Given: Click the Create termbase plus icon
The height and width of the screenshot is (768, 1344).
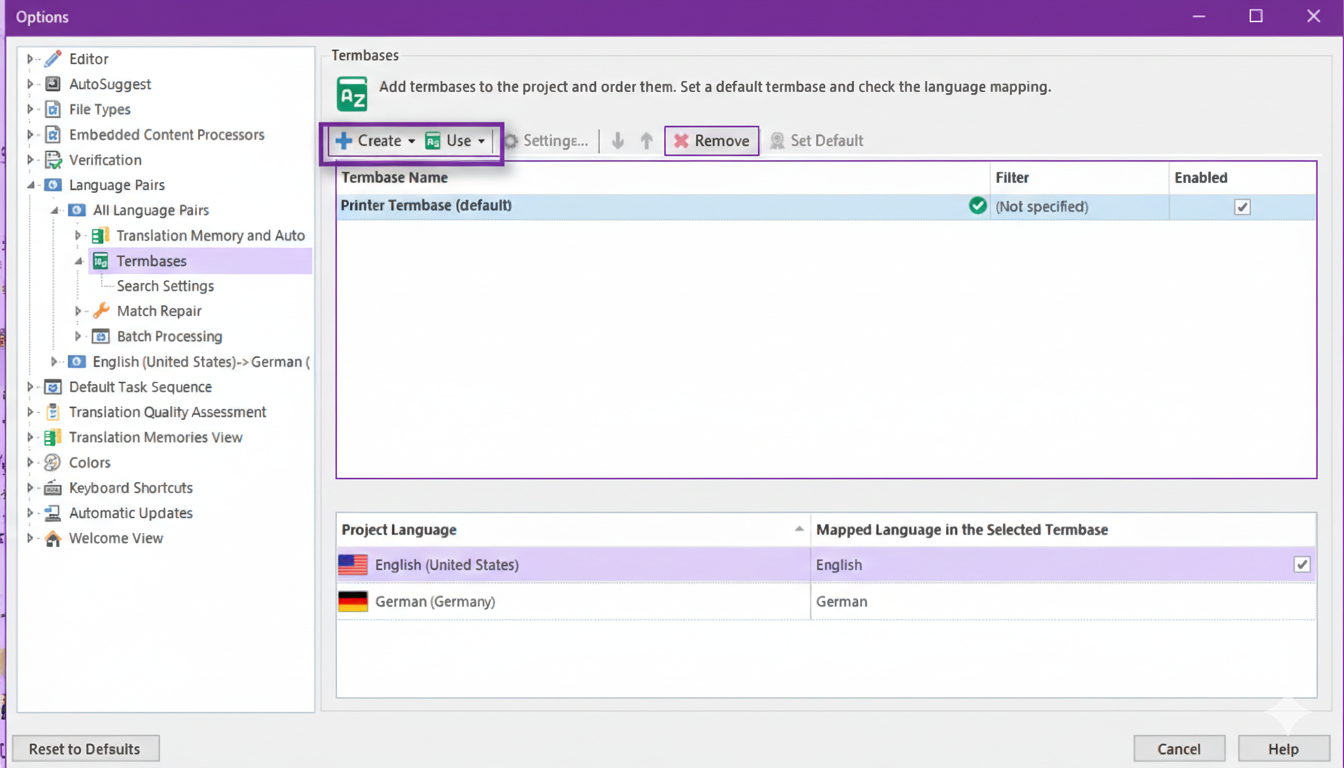Looking at the screenshot, I should (344, 141).
